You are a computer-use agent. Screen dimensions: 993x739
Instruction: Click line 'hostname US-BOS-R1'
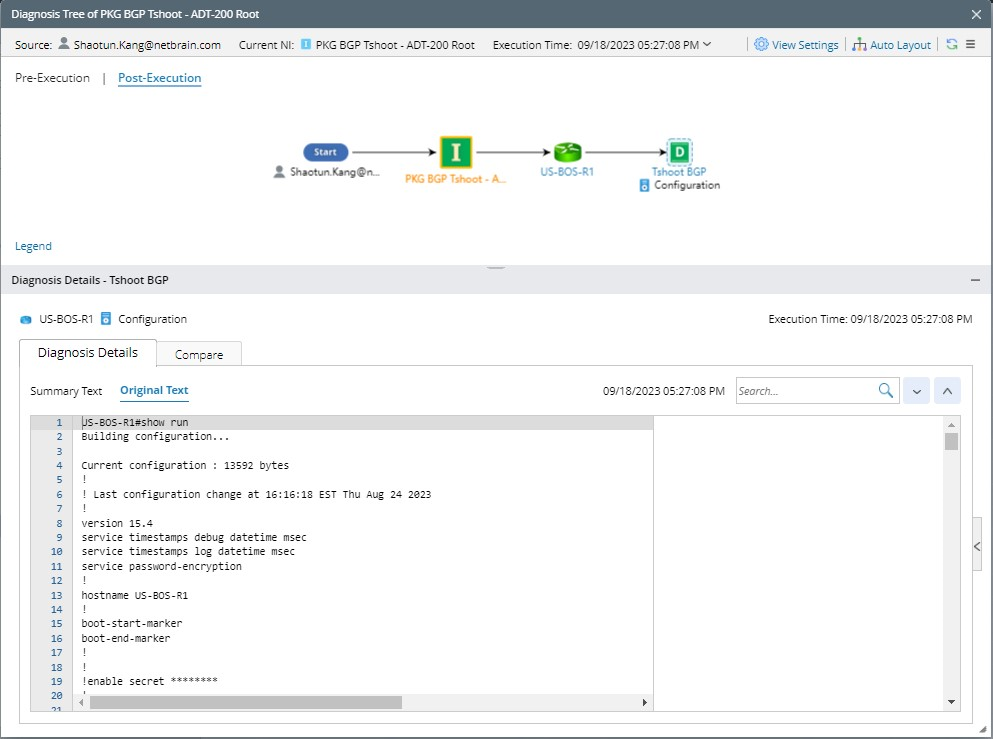134,595
